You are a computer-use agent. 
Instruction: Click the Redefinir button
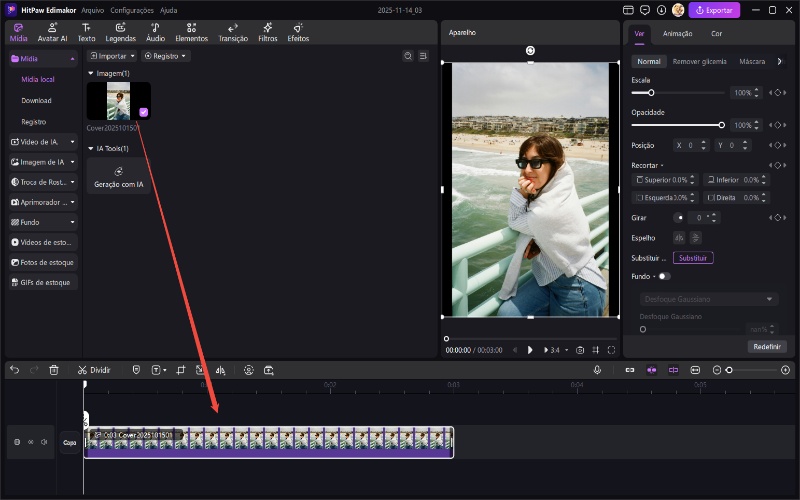[767, 346]
